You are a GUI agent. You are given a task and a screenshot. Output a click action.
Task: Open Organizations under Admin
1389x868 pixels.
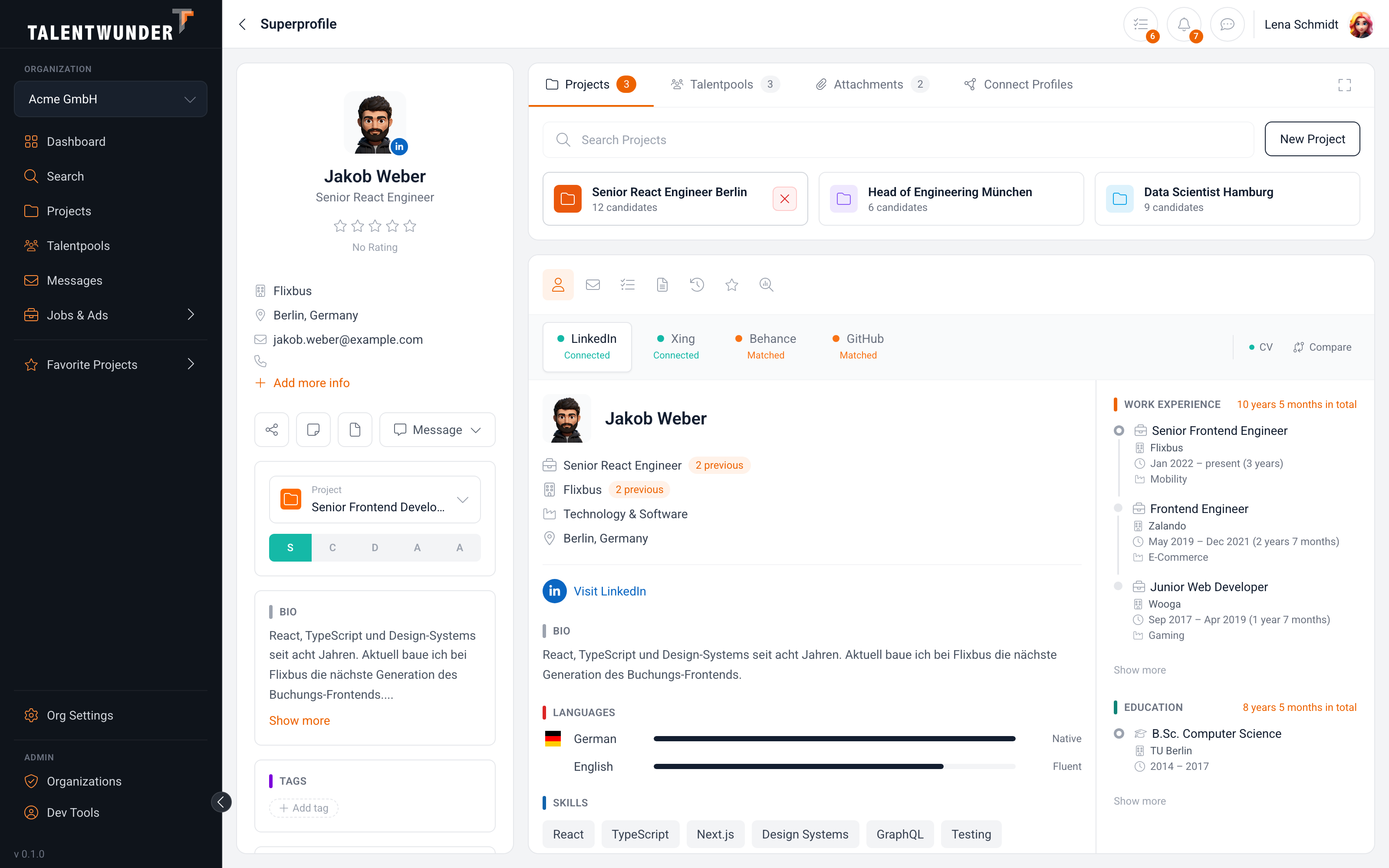111,781
